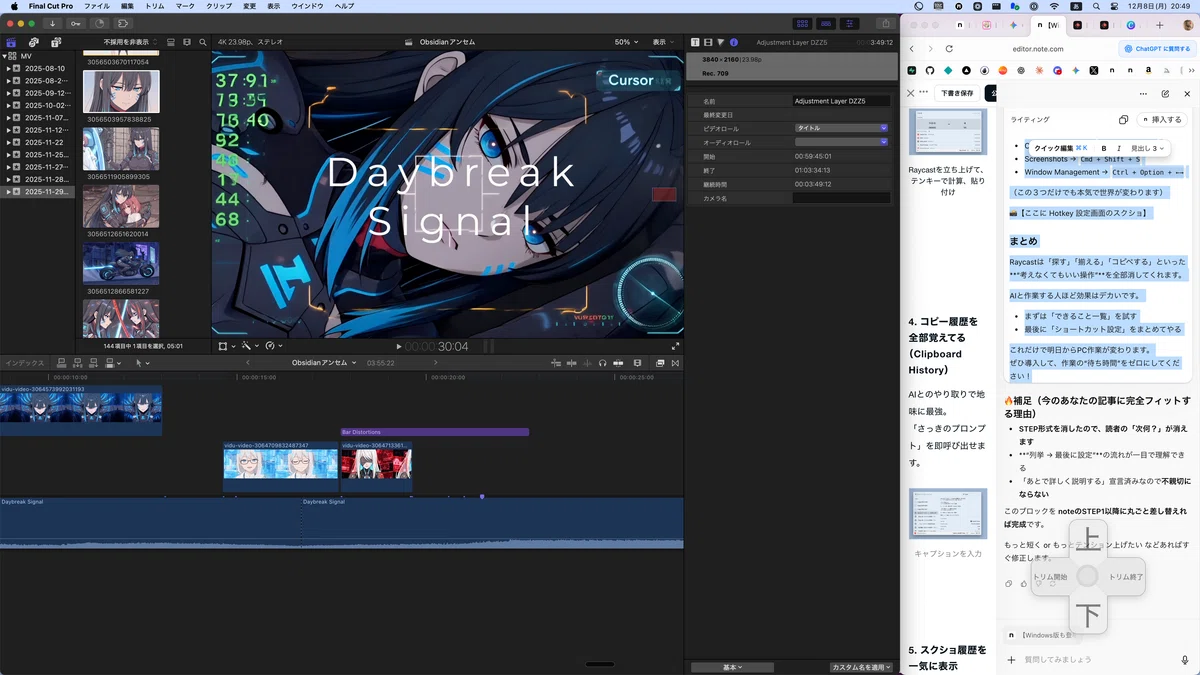Expand the 2025-08-10 event in sidebar
Viewport: 1200px width, 675px height.
8,68
